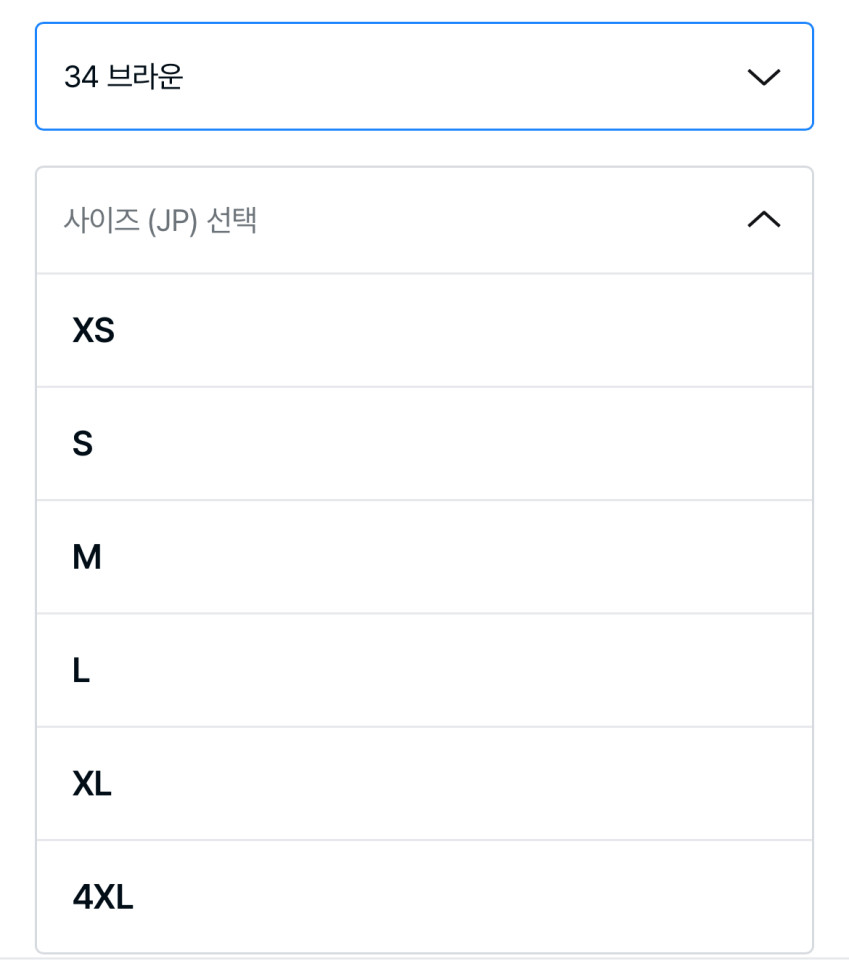Select the L size option

[424, 670]
